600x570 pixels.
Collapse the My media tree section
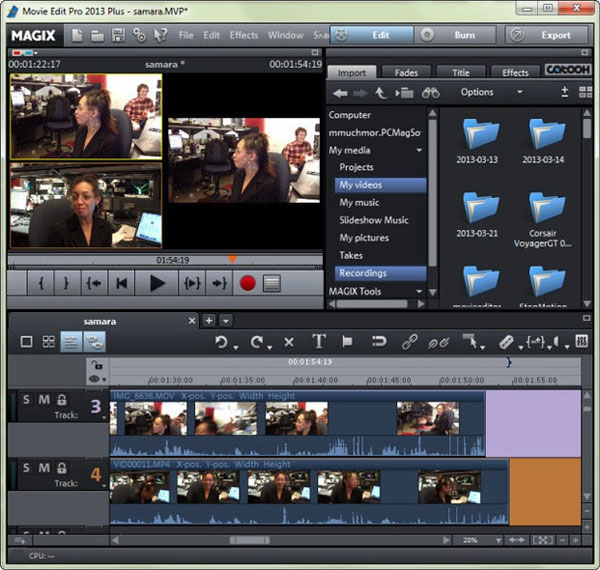(x=419, y=150)
